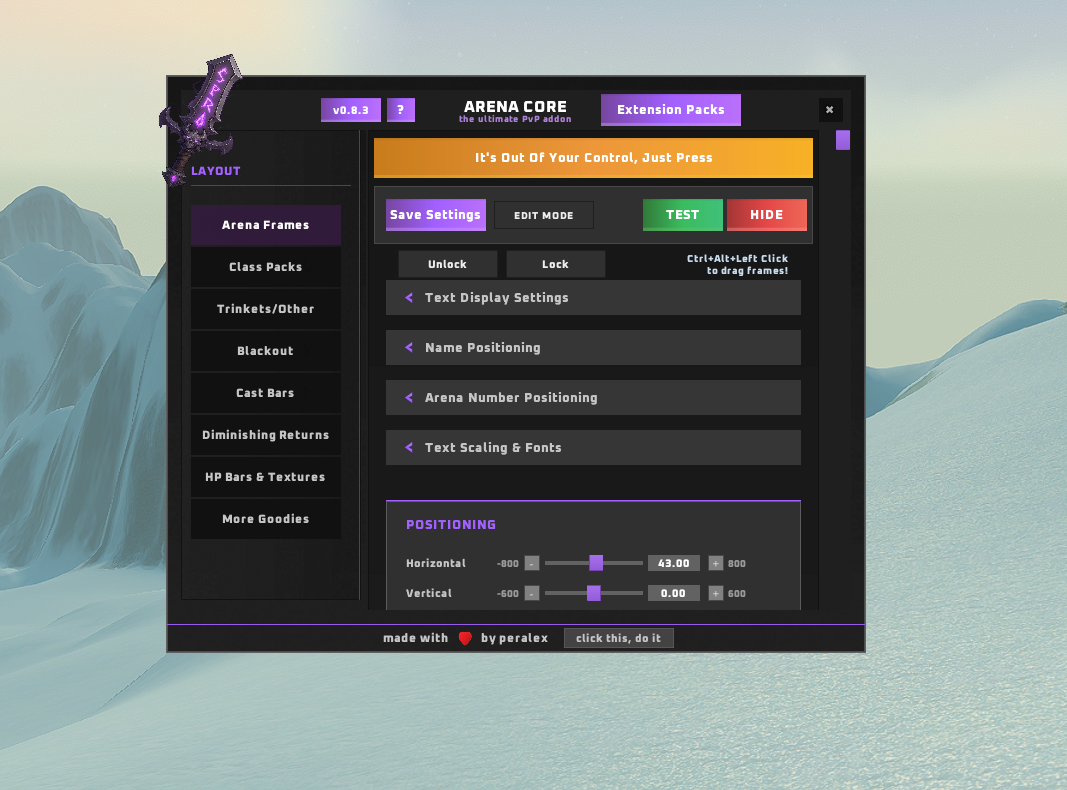Expand the Name Positioning section
This screenshot has height=790, width=1067.
pyautogui.click(x=593, y=347)
